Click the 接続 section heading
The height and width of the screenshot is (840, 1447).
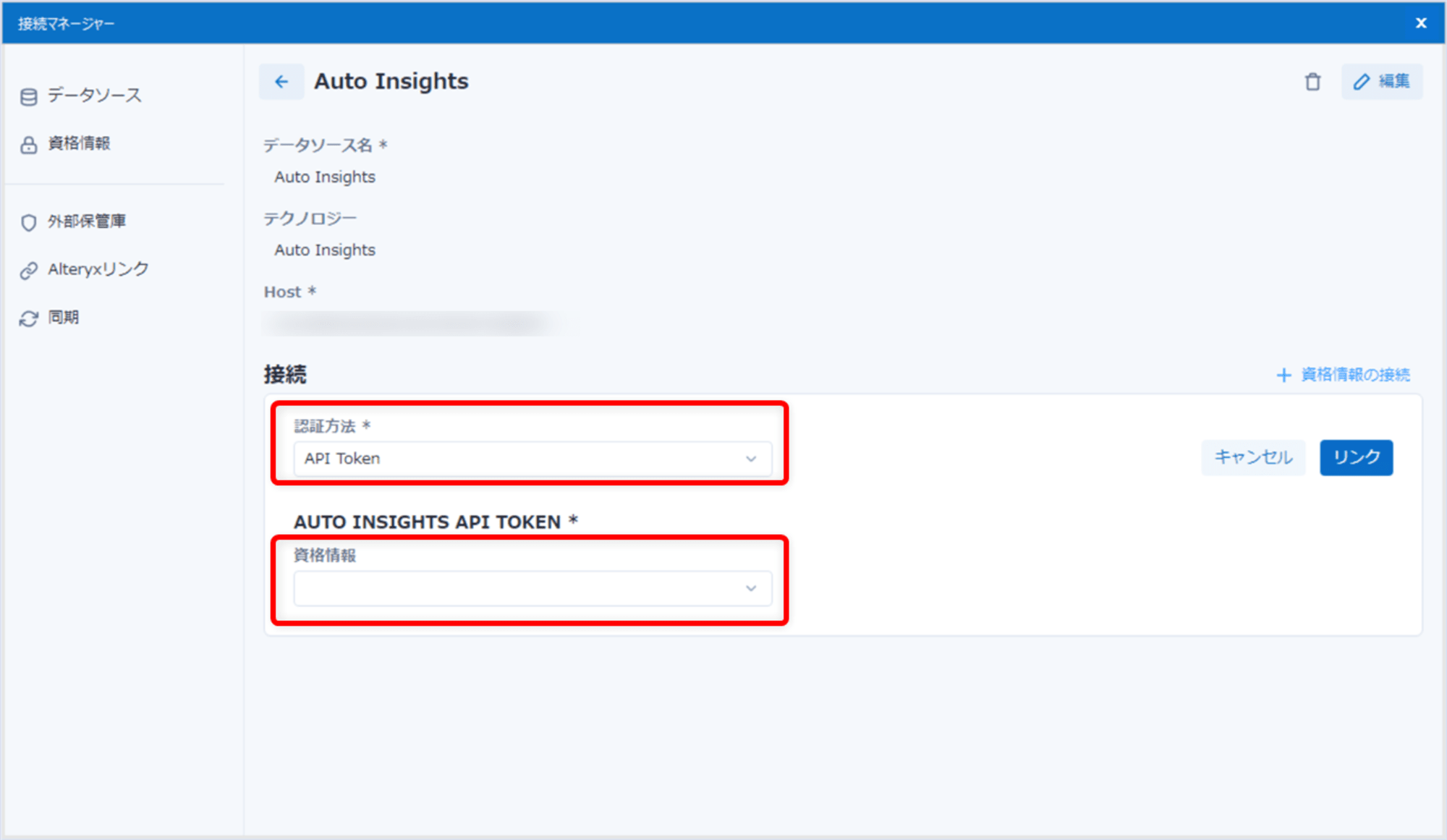point(285,374)
